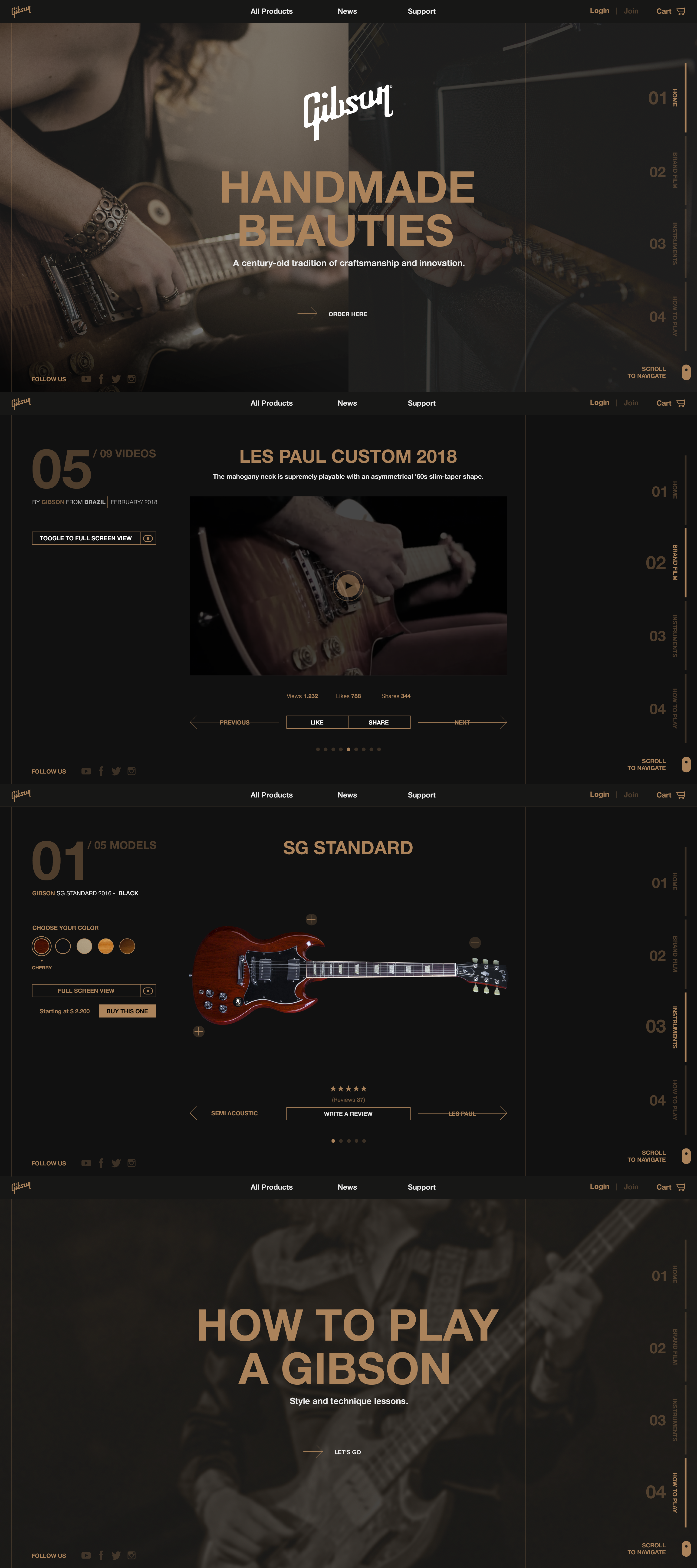Click the YouTube icon in hero footer
This screenshot has height=1568, width=697.
click(x=86, y=379)
